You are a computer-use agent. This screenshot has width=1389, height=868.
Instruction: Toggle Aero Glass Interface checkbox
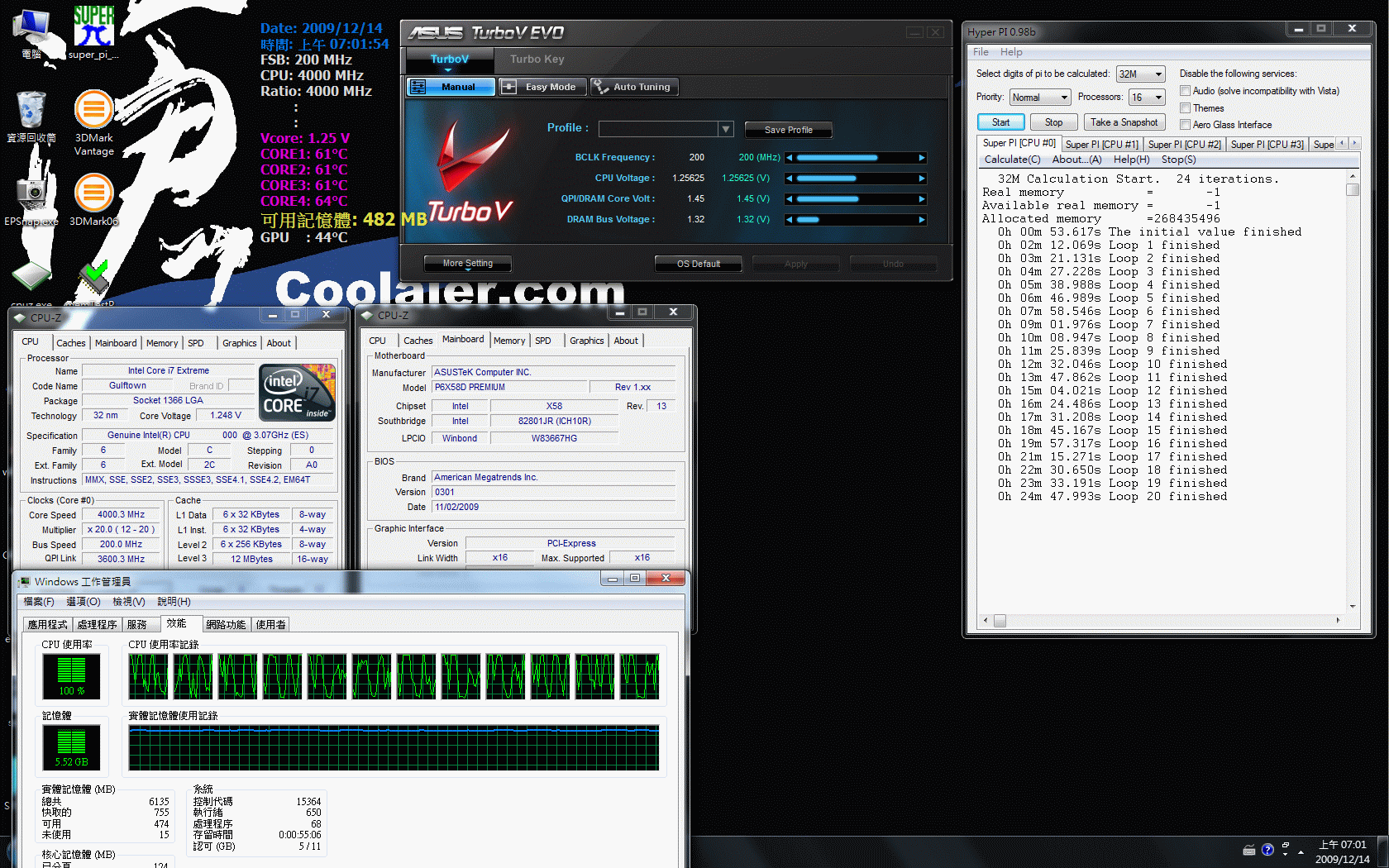pos(1186,125)
